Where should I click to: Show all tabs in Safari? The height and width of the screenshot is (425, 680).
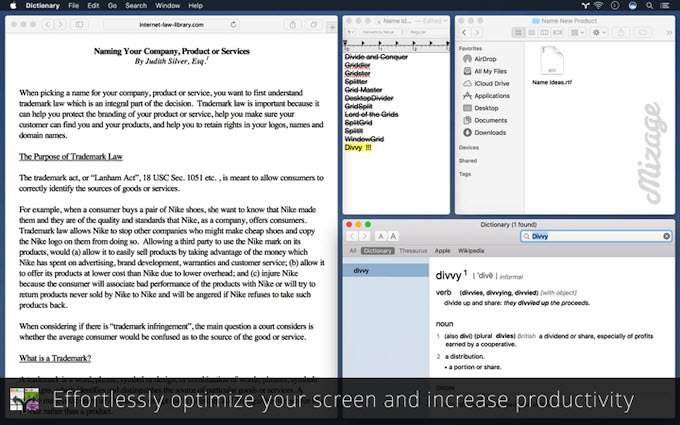314,25
